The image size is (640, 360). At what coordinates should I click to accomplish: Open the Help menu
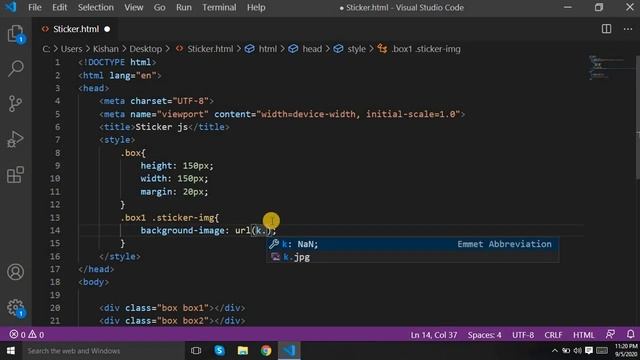click(x=256, y=7)
